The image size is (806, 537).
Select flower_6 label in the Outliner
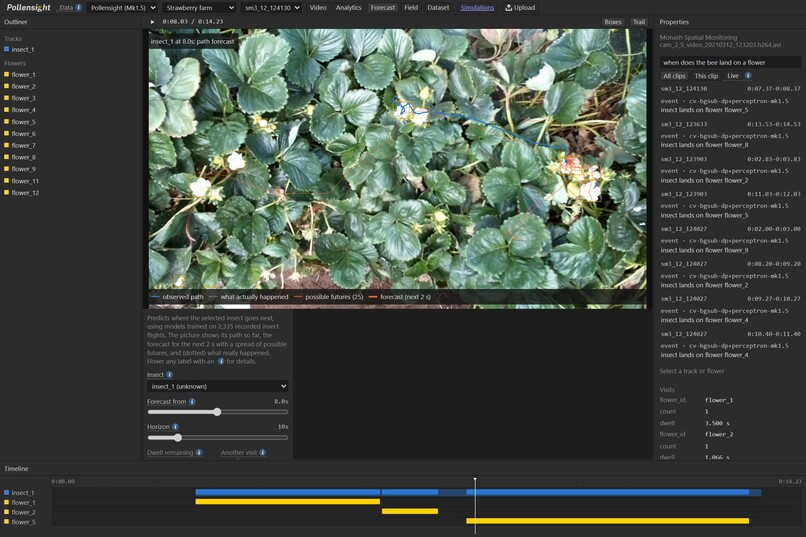24,134
